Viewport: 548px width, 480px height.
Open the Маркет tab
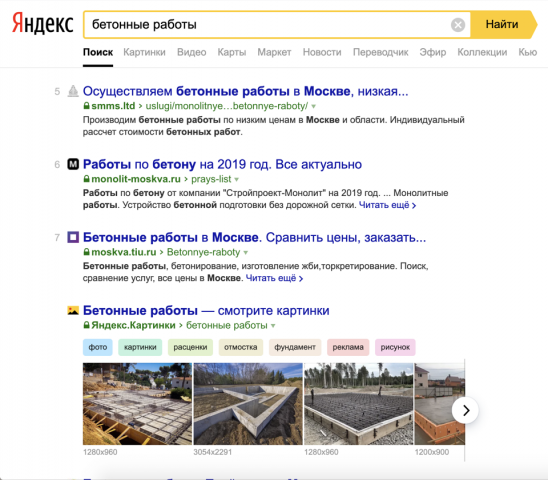(274, 52)
